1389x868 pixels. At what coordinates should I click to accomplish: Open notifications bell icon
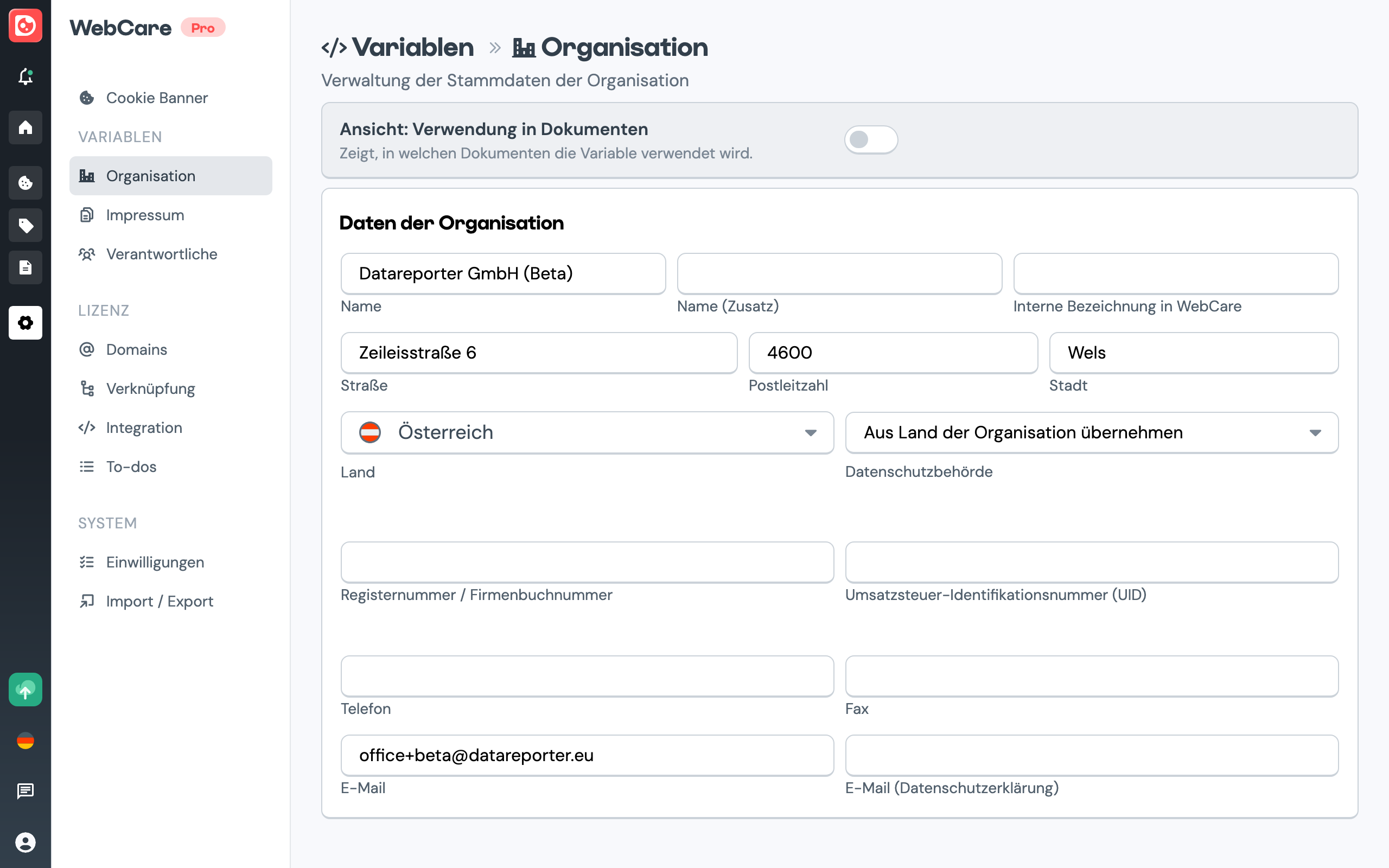(x=26, y=76)
